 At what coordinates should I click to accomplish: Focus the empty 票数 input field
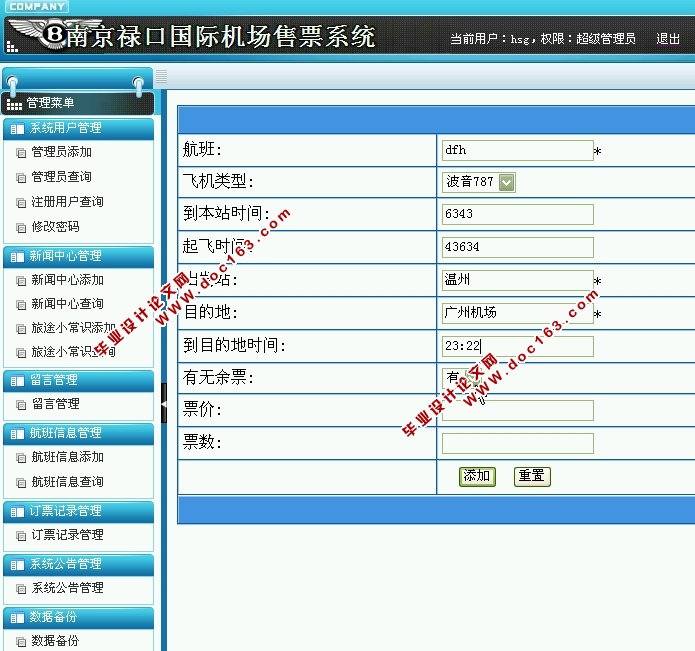point(518,443)
